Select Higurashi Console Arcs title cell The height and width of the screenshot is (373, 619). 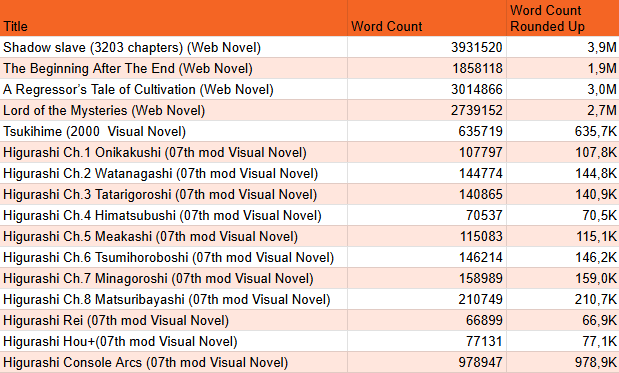coord(174,362)
